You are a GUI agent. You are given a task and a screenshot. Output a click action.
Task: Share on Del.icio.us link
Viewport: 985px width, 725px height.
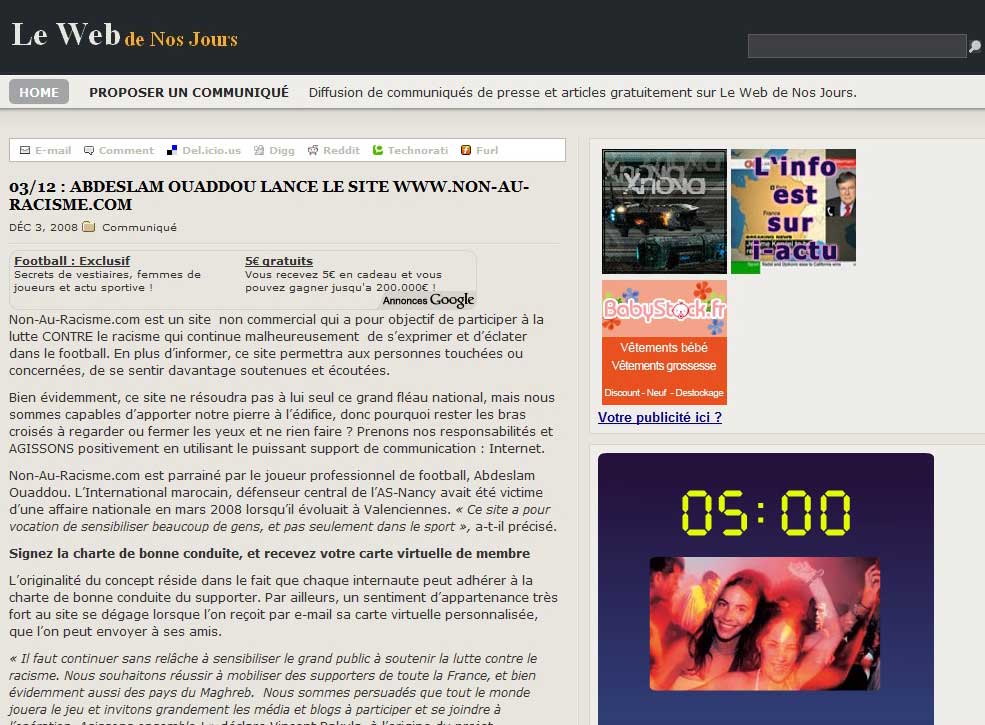(x=211, y=150)
